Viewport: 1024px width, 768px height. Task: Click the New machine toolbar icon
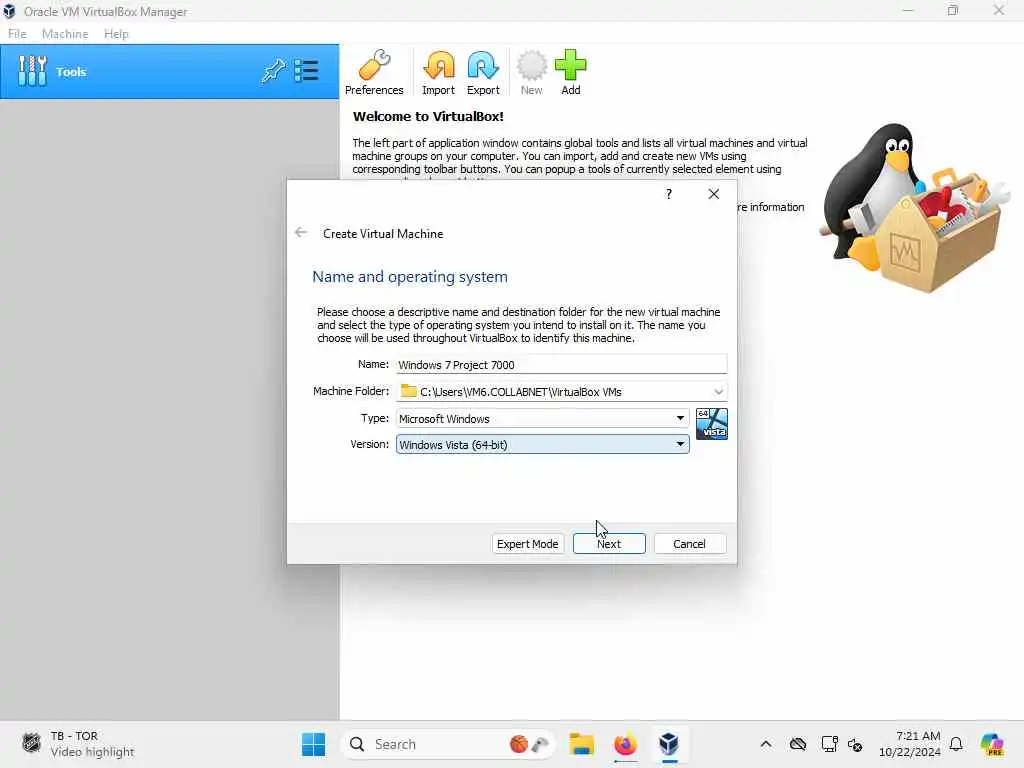(532, 72)
